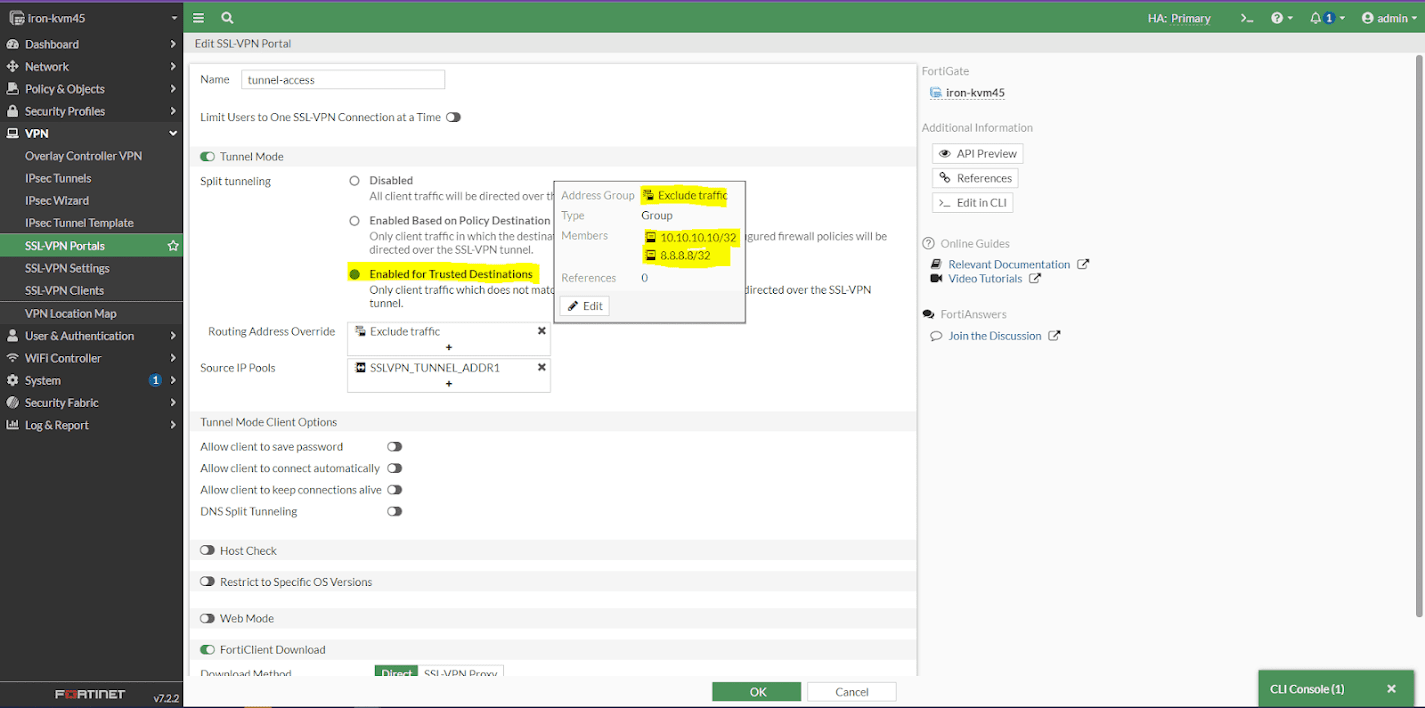1425x708 pixels.
Task: Open the CLI console icon in header
Action: point(1246,18)
